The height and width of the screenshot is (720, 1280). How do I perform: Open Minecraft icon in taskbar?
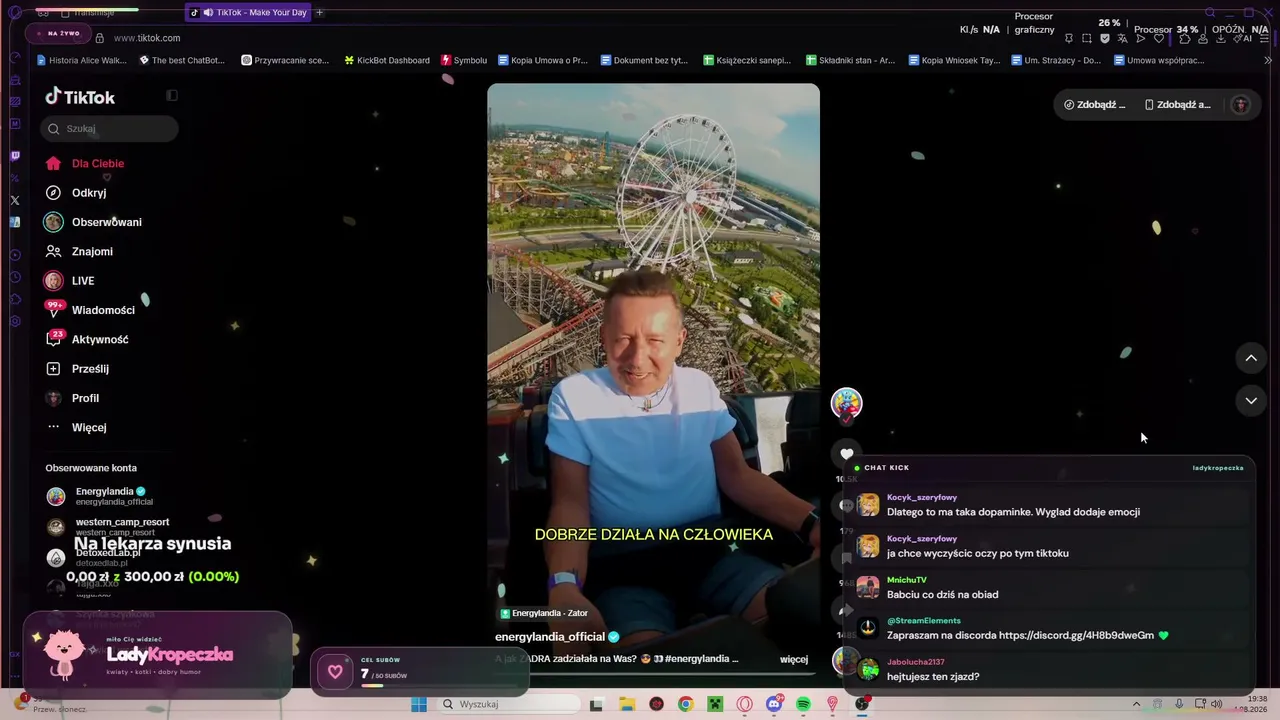(x=715, y=704)
